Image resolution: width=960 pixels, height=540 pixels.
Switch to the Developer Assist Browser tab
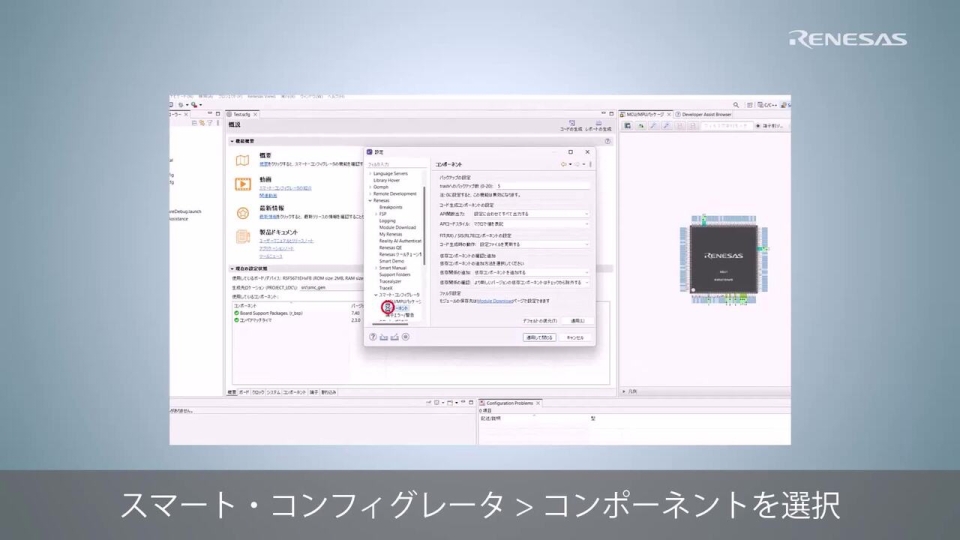(703, 114)
